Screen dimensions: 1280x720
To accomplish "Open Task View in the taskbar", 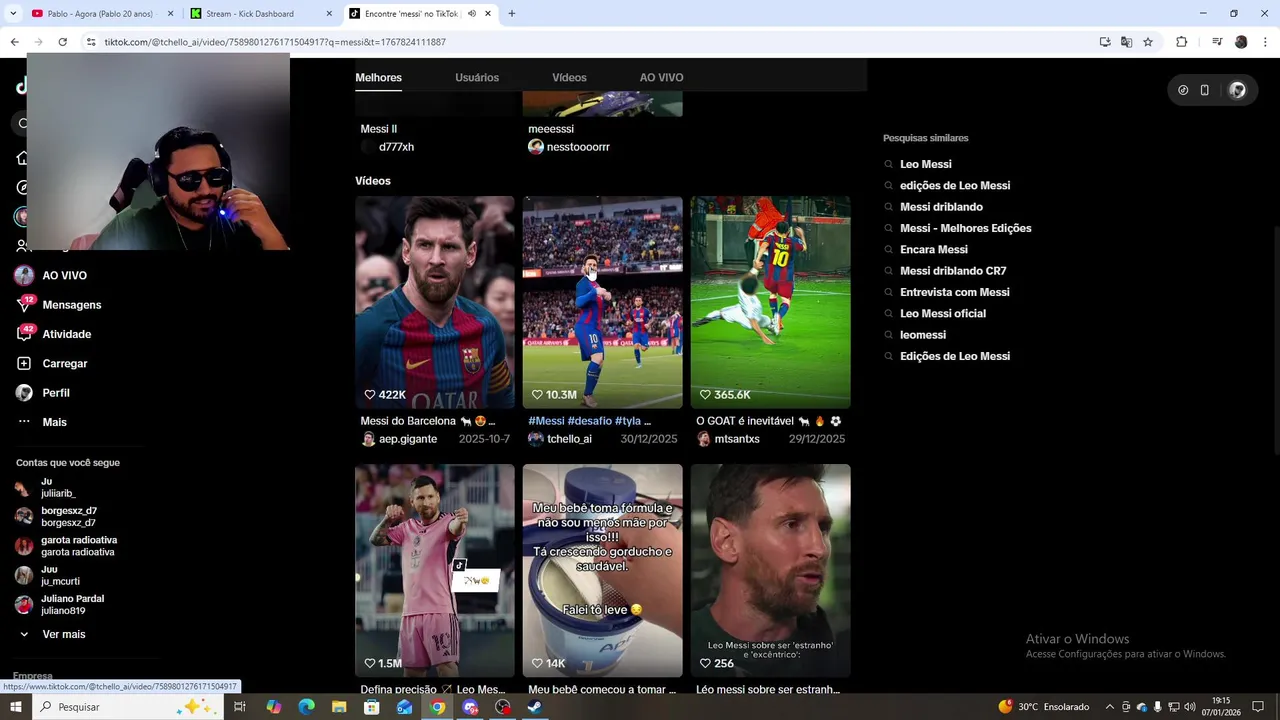I will coord(240,707).
